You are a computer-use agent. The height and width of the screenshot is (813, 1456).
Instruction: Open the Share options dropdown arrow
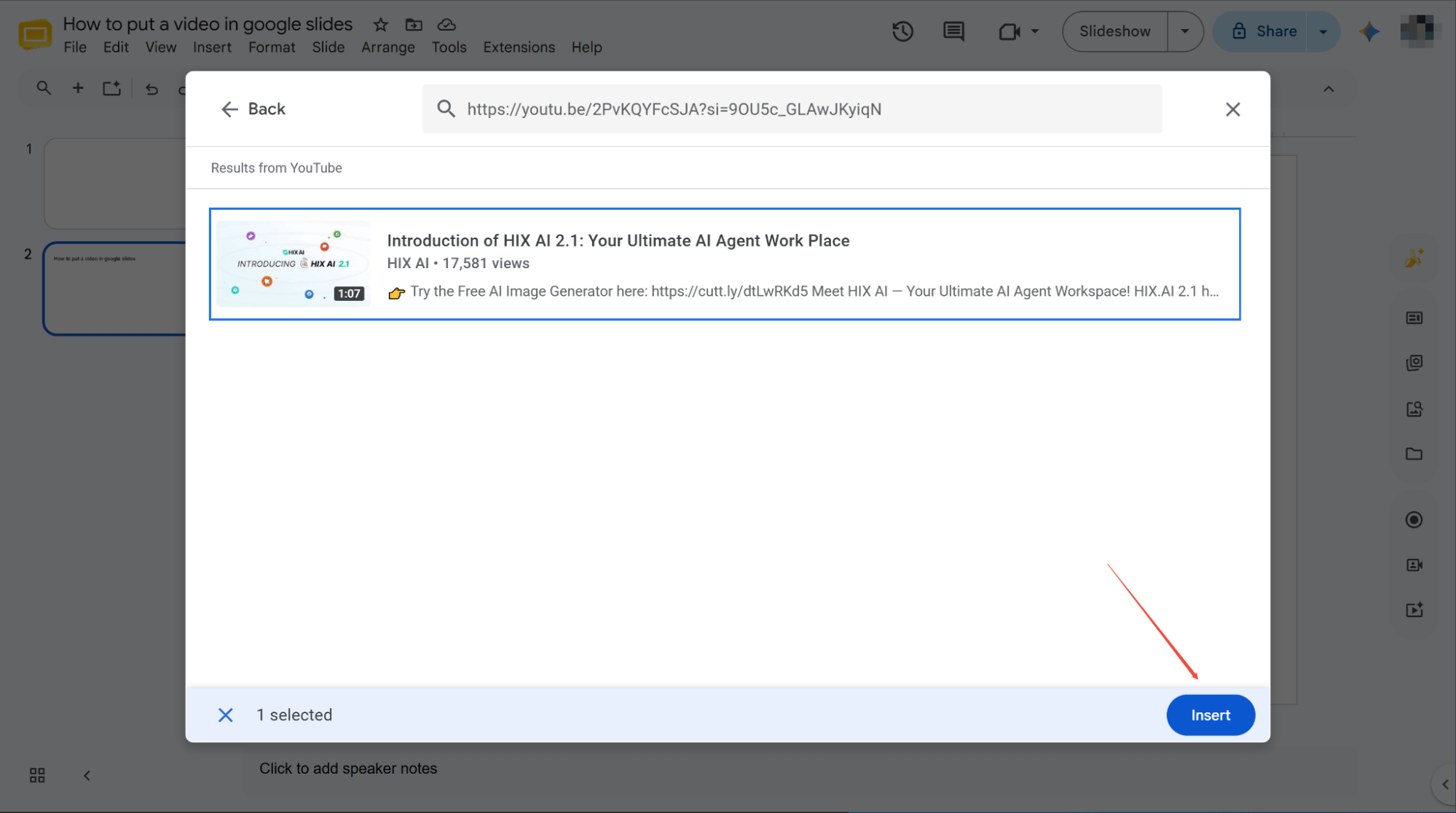coord(1323,31)
